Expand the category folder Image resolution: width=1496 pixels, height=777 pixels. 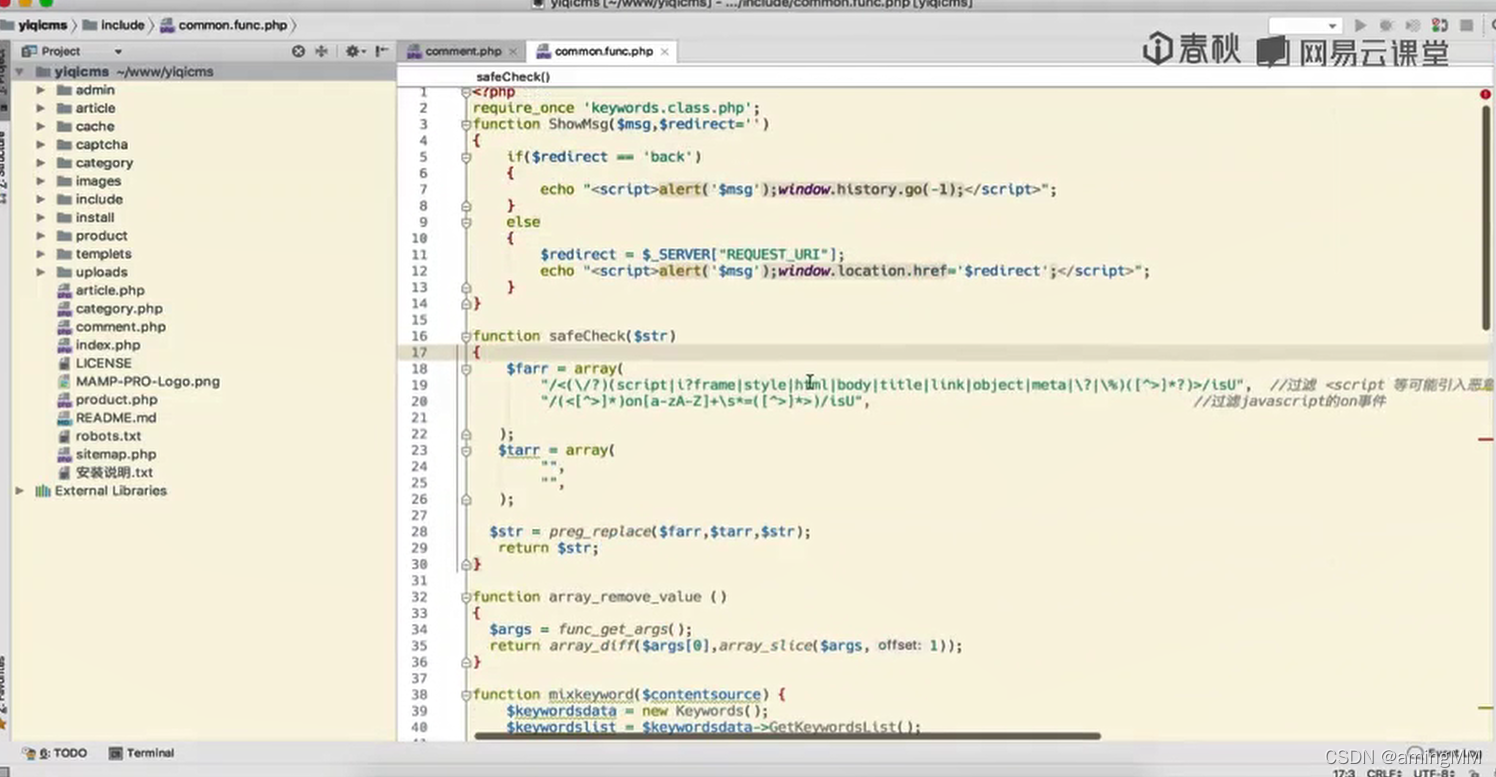pyautogui.click(x=41, y=163)
